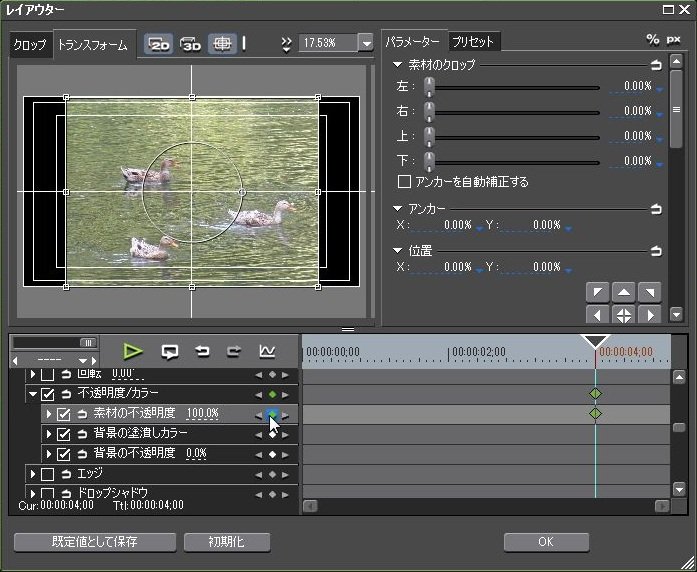Screen dimensions: 697x572
Task: Confirm with the OK button
Action: point(546,542)
